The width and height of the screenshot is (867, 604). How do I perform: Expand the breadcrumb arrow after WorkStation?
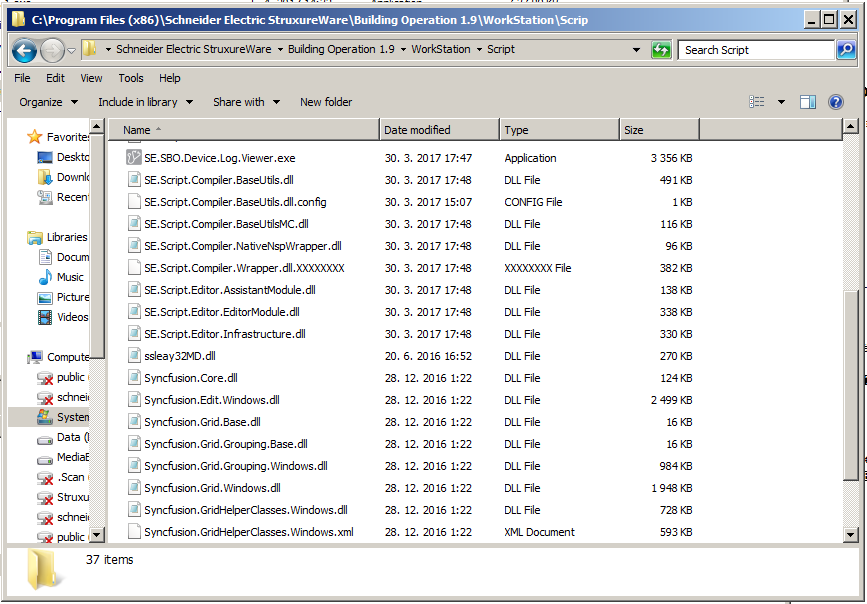479,49
